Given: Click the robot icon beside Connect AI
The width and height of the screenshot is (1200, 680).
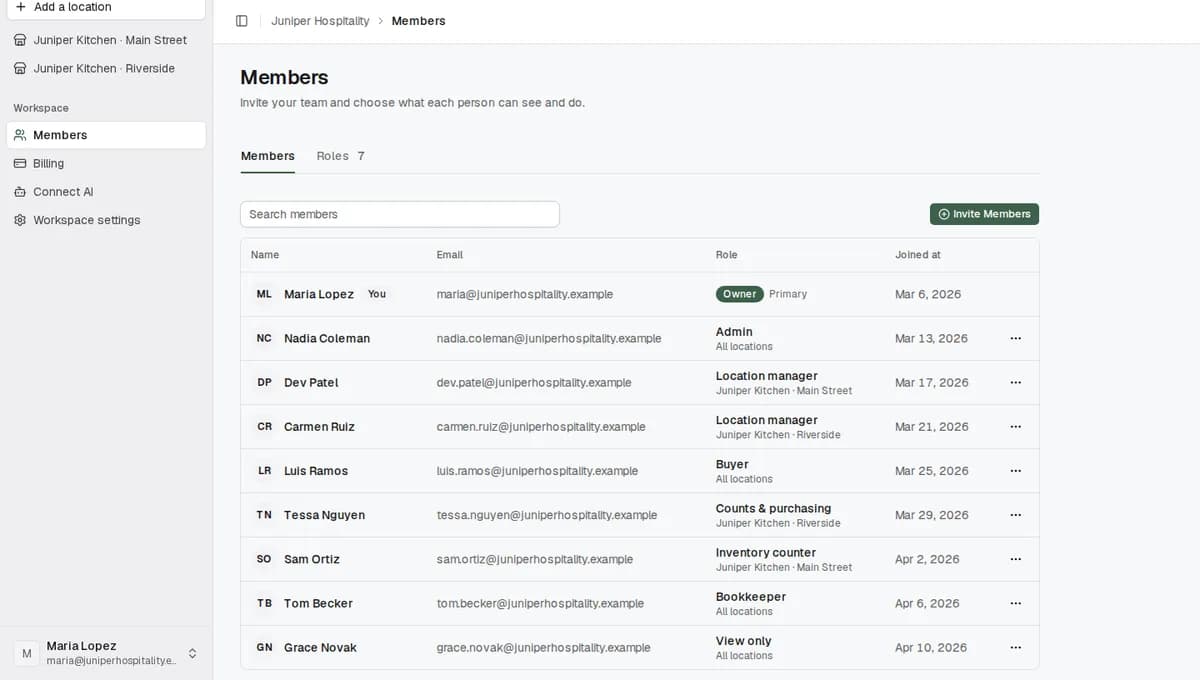Looking at the screenshot, I should [x=20, y=192].
